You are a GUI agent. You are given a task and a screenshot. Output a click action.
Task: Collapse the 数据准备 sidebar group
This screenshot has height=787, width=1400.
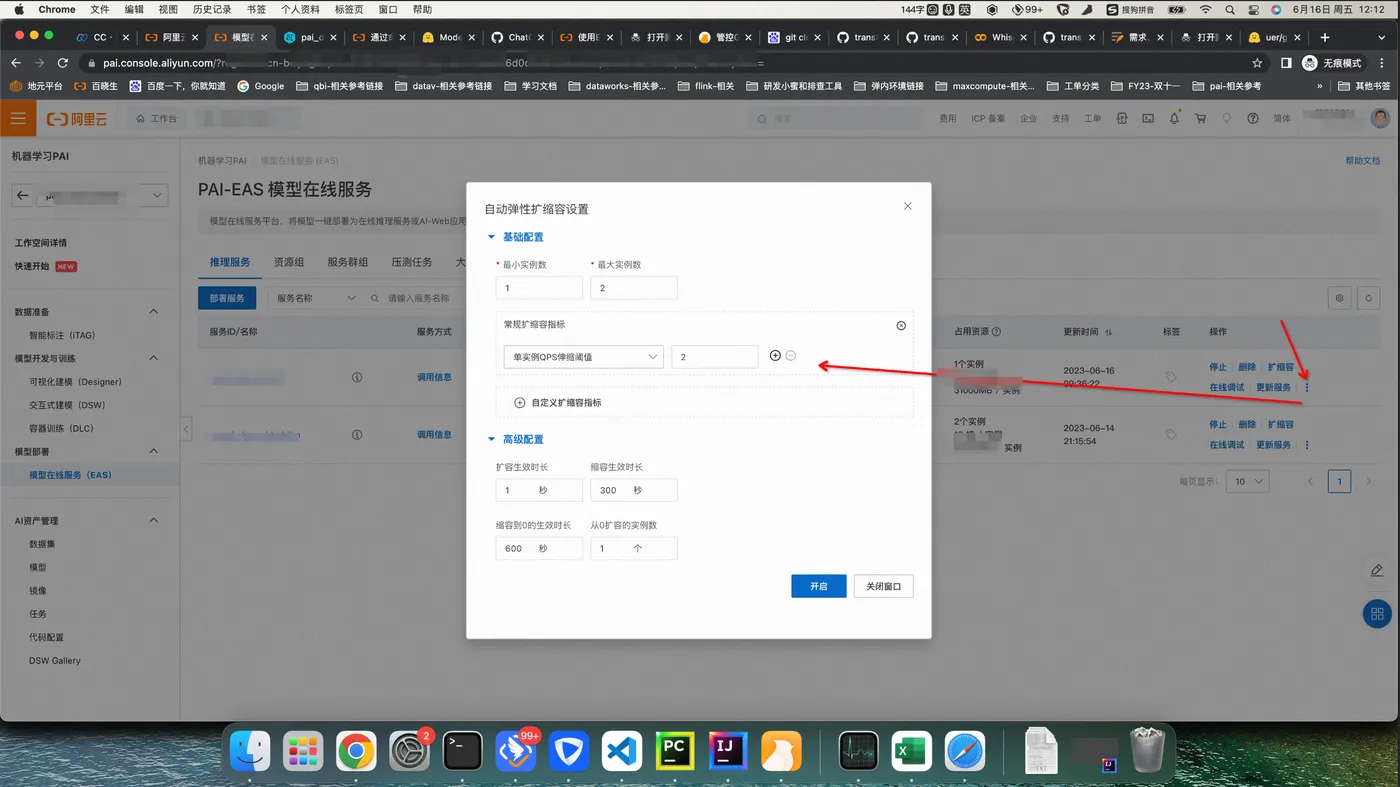[153, 312]
